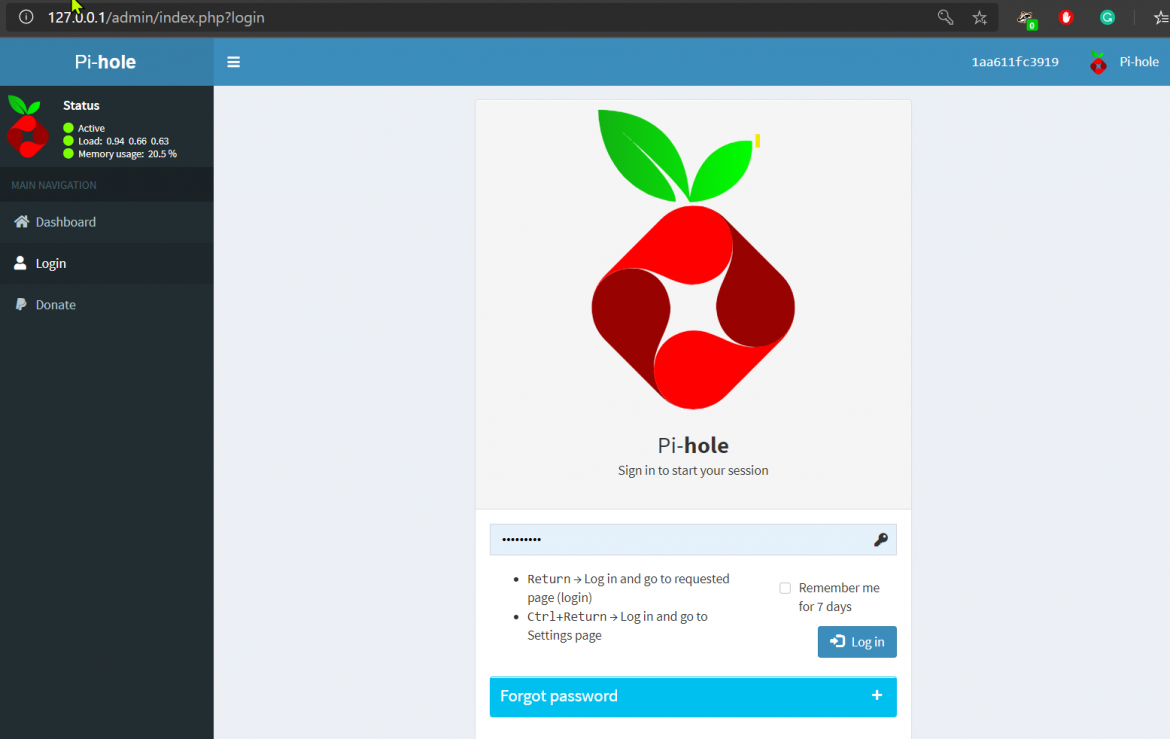Click the Pi-hole raspberry icon in the top-right header
The width and height of the screenshot is (1170, 739).
tap(1097, 61)
